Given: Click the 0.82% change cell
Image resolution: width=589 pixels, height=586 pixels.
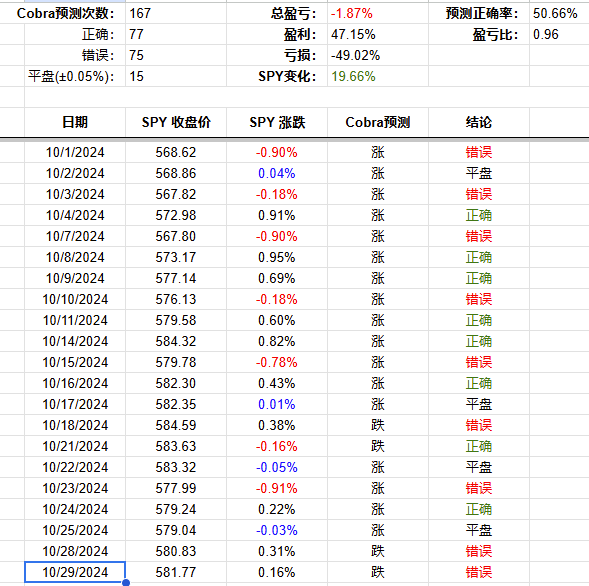Looking at the screenshot, I should point(277,342).
